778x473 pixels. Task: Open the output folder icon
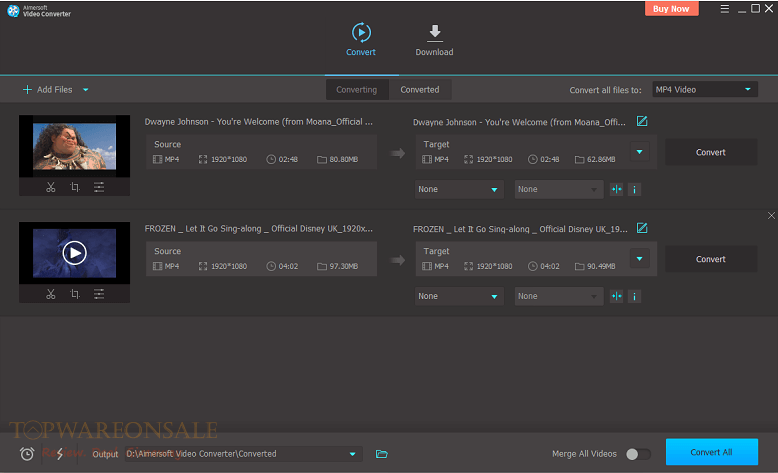pos(382,454)
